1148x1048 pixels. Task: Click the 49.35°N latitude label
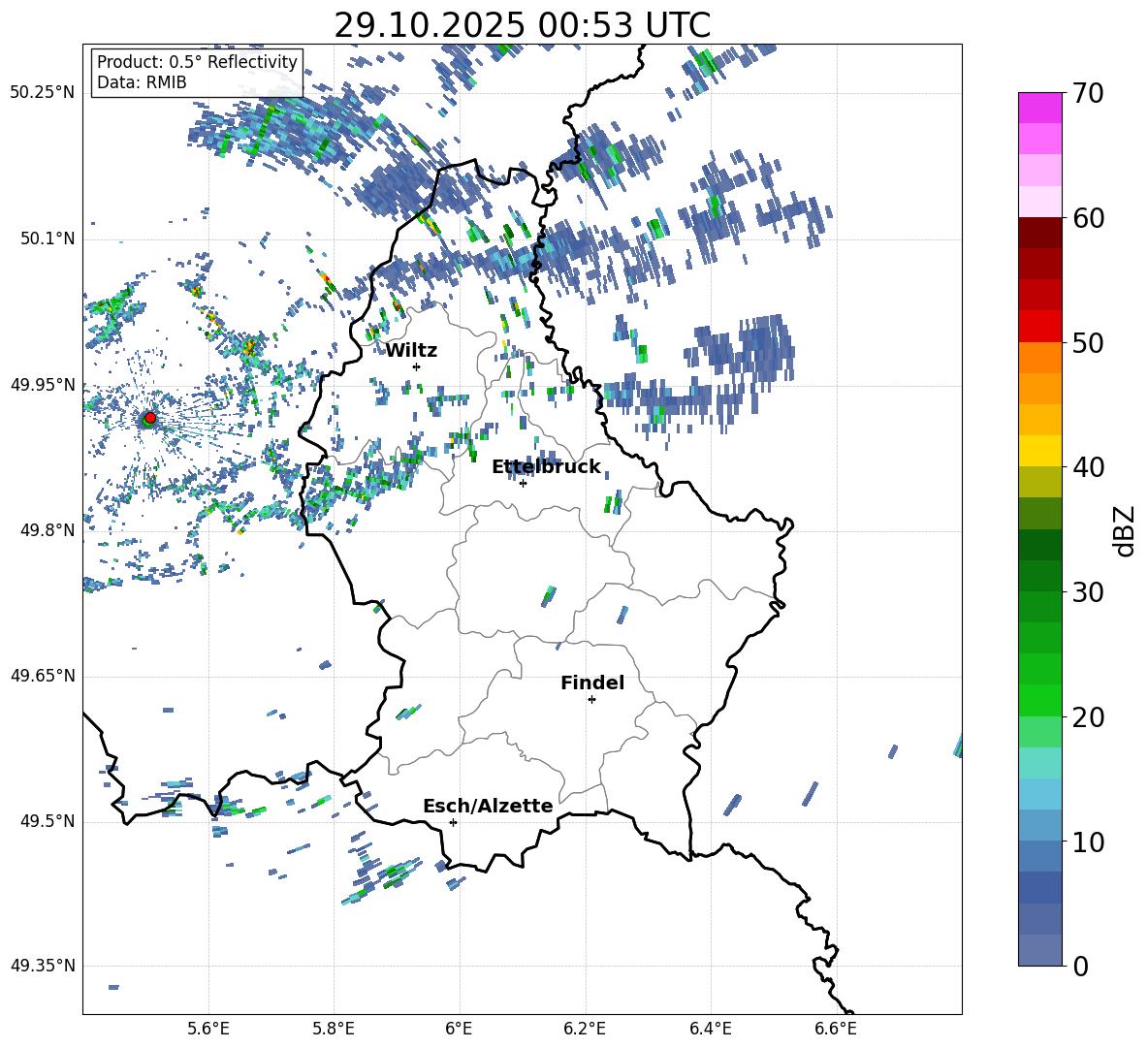click(43, 966)
